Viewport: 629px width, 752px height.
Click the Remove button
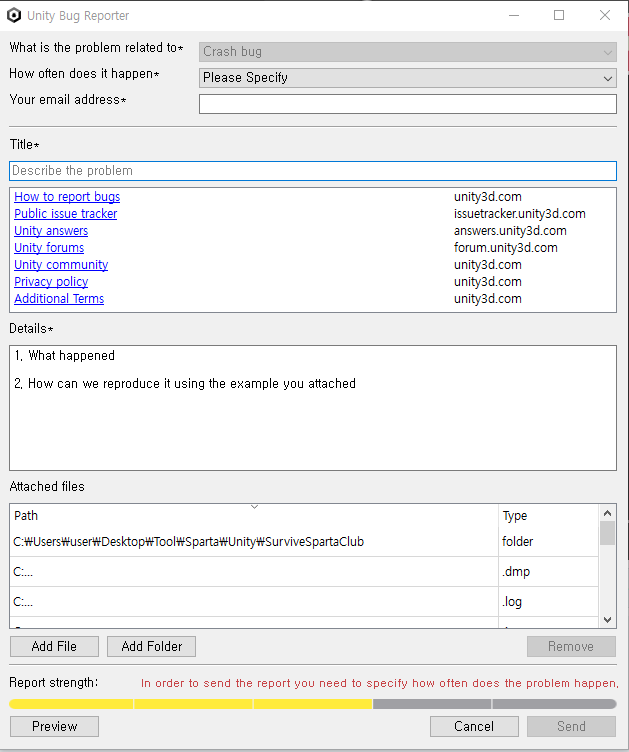click(x=571, y=646)
